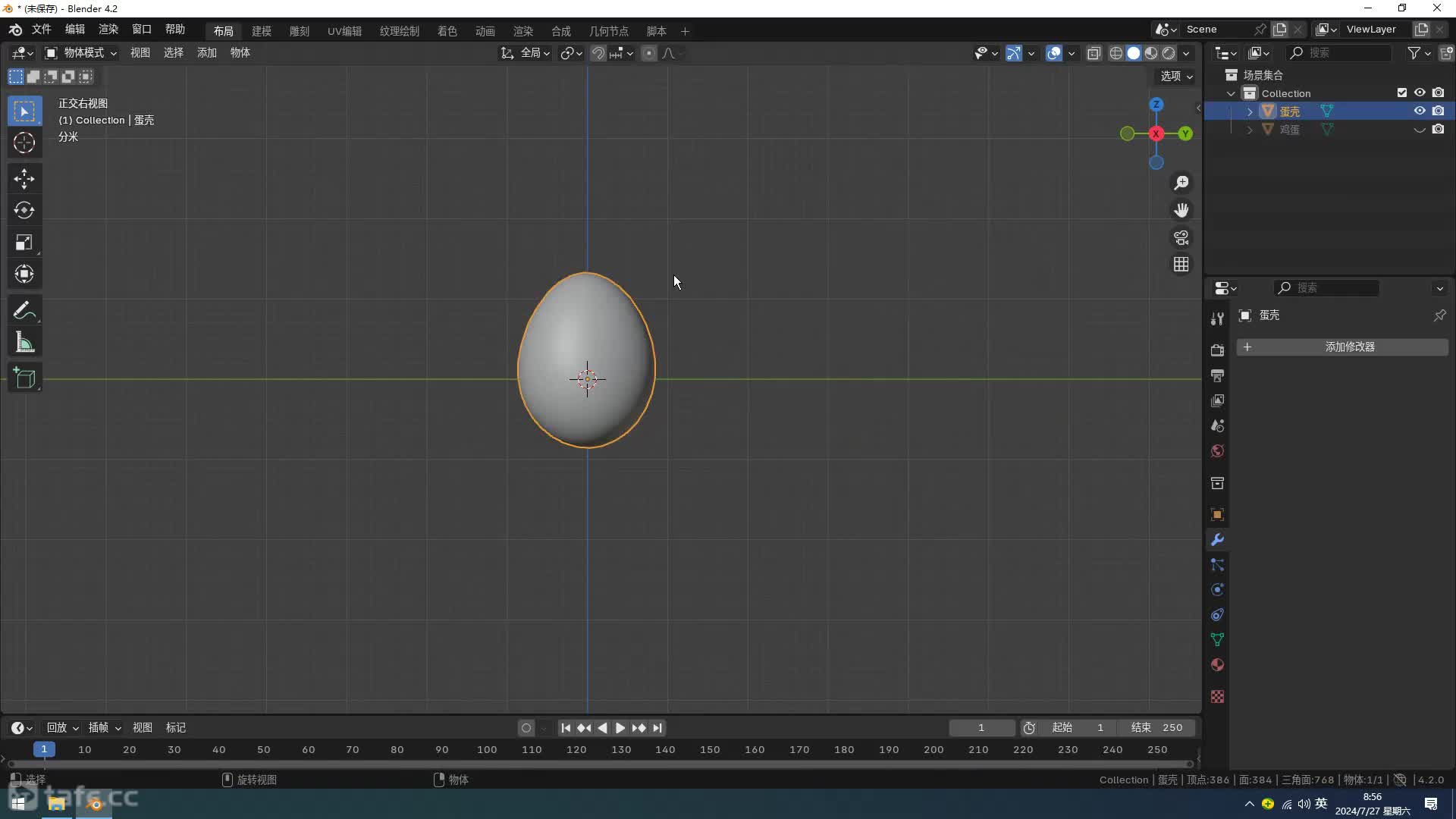The width and height of the screenshot is (1456, 819).
Task: Open the 编辑 menu
Action: 75,30
